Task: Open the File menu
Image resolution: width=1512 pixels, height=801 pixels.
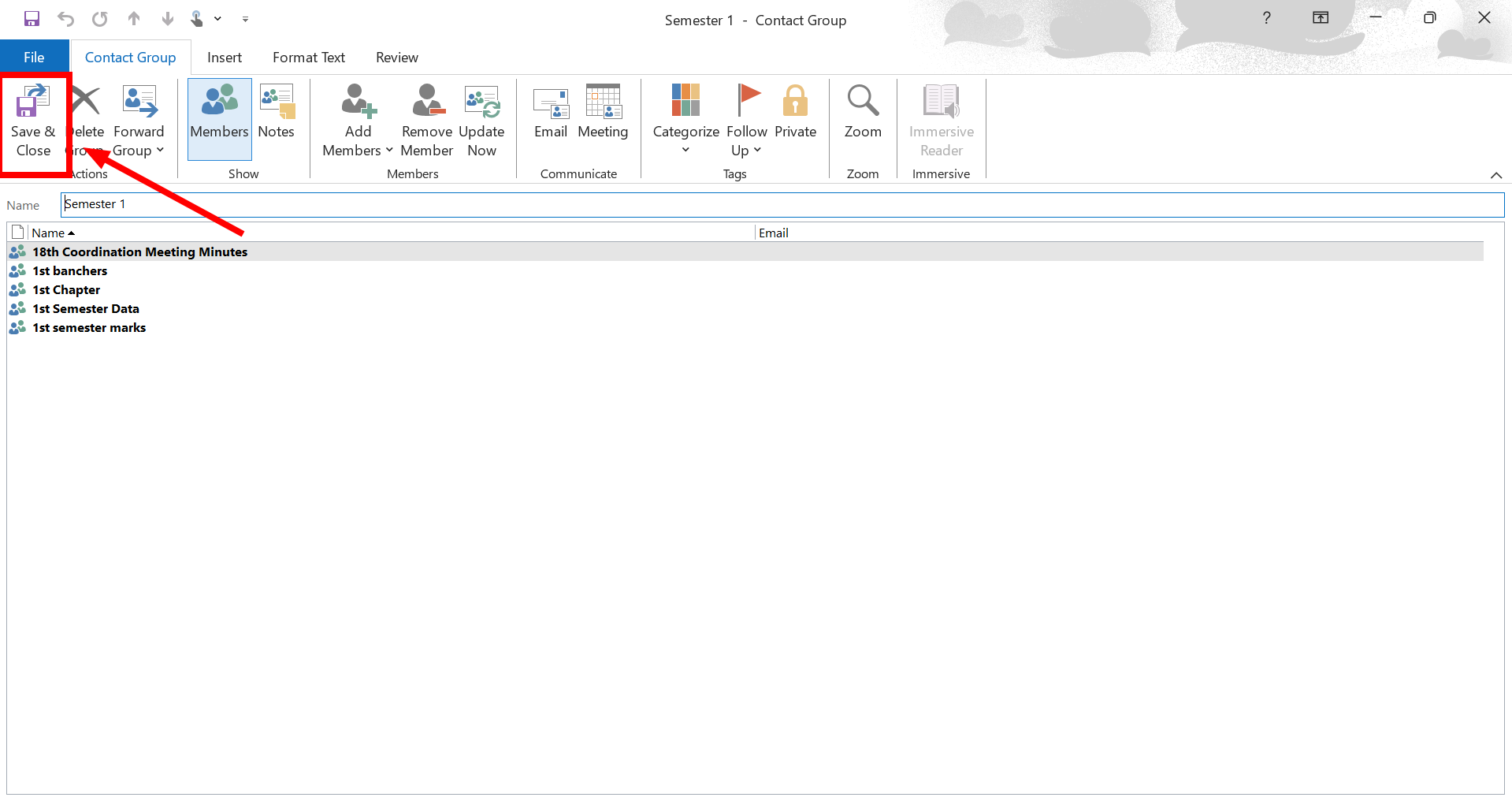Action: click(x=34, y=58)
